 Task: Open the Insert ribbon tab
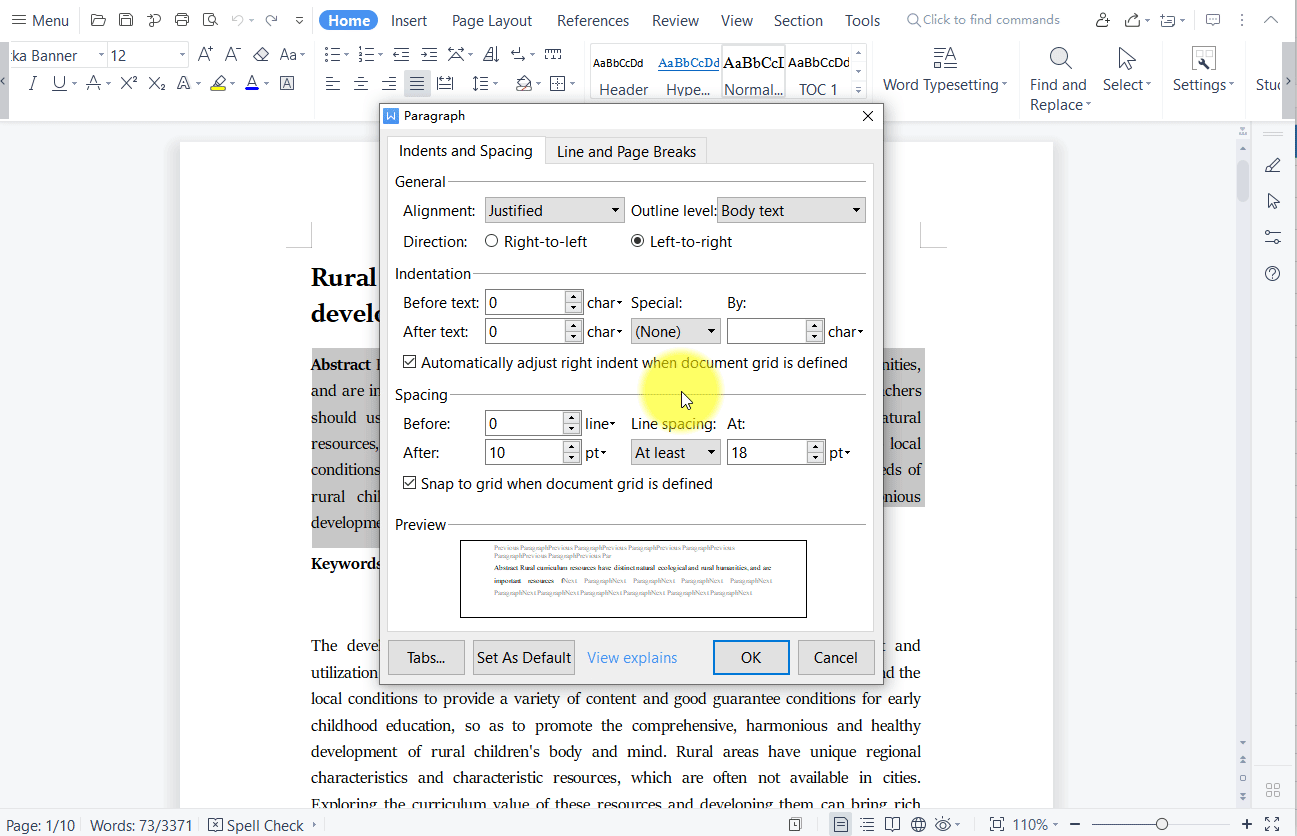411,19
